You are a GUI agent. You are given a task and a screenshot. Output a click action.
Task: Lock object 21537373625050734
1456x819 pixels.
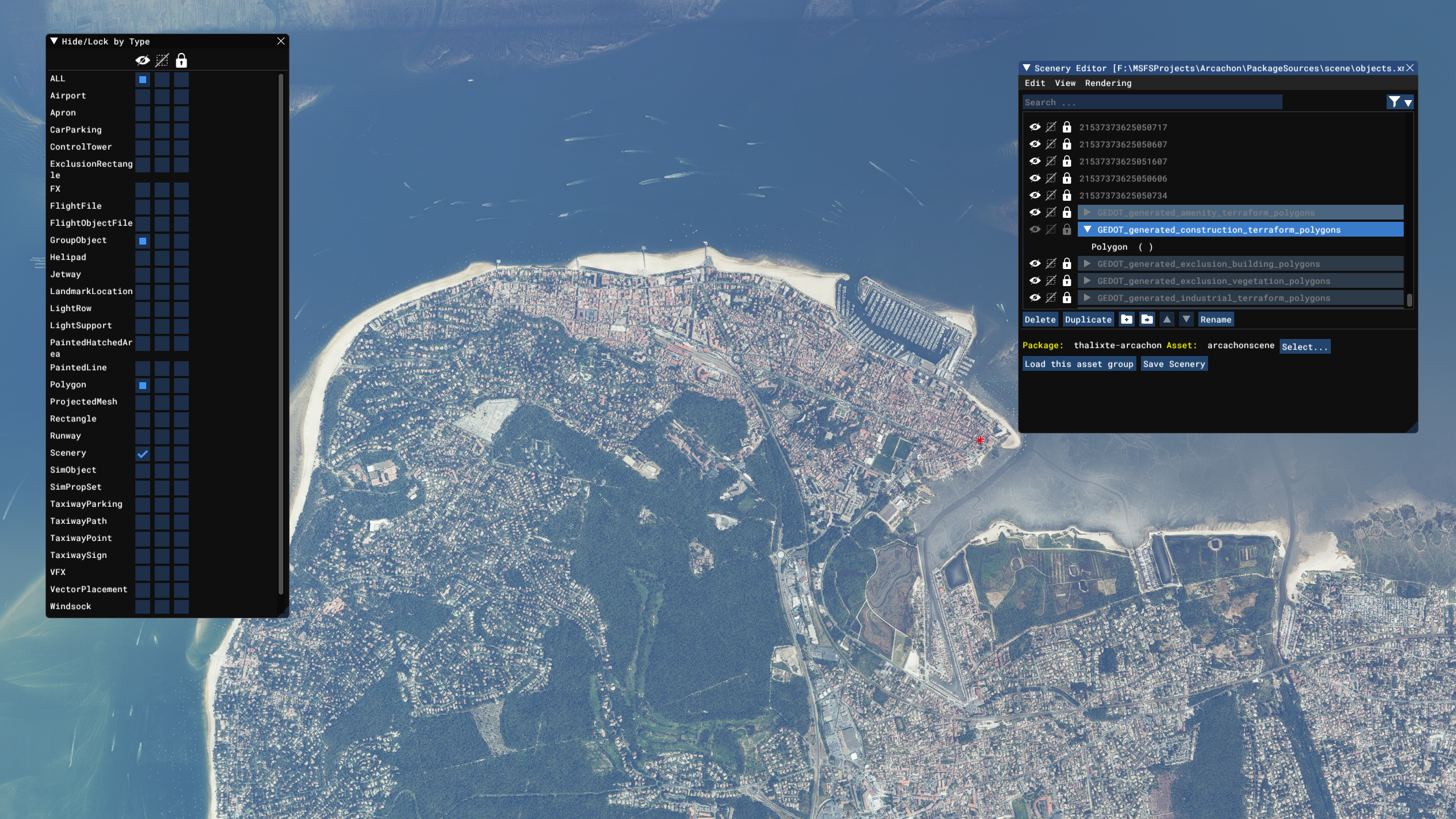click(1067, 196)
